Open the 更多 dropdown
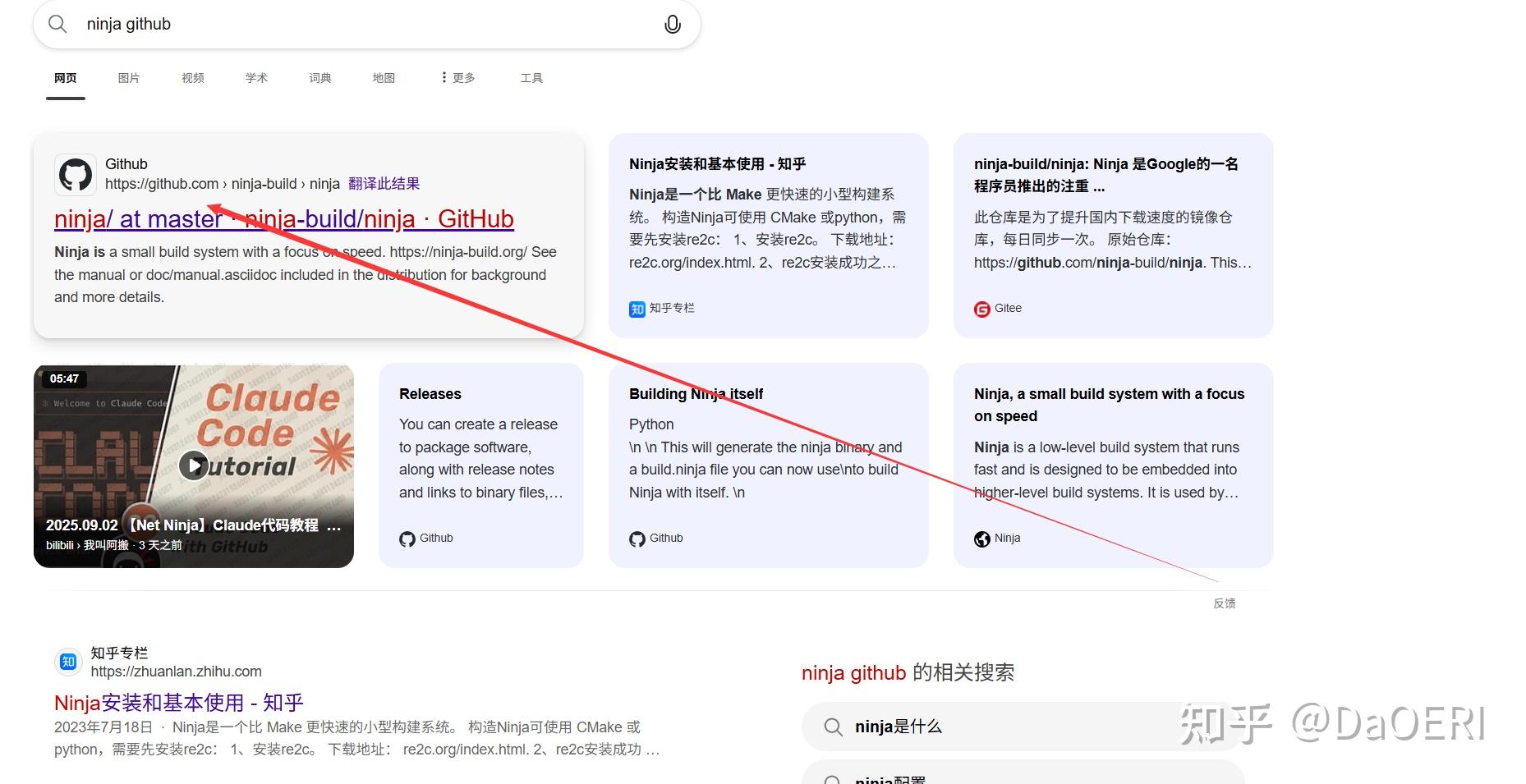The image size is (1526, 784). coord(457,77)
